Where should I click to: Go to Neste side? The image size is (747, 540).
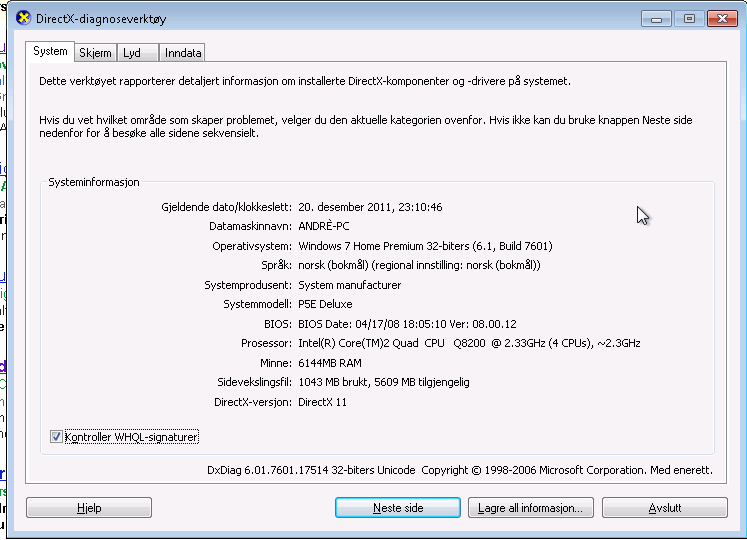click(x=398, y=508)
